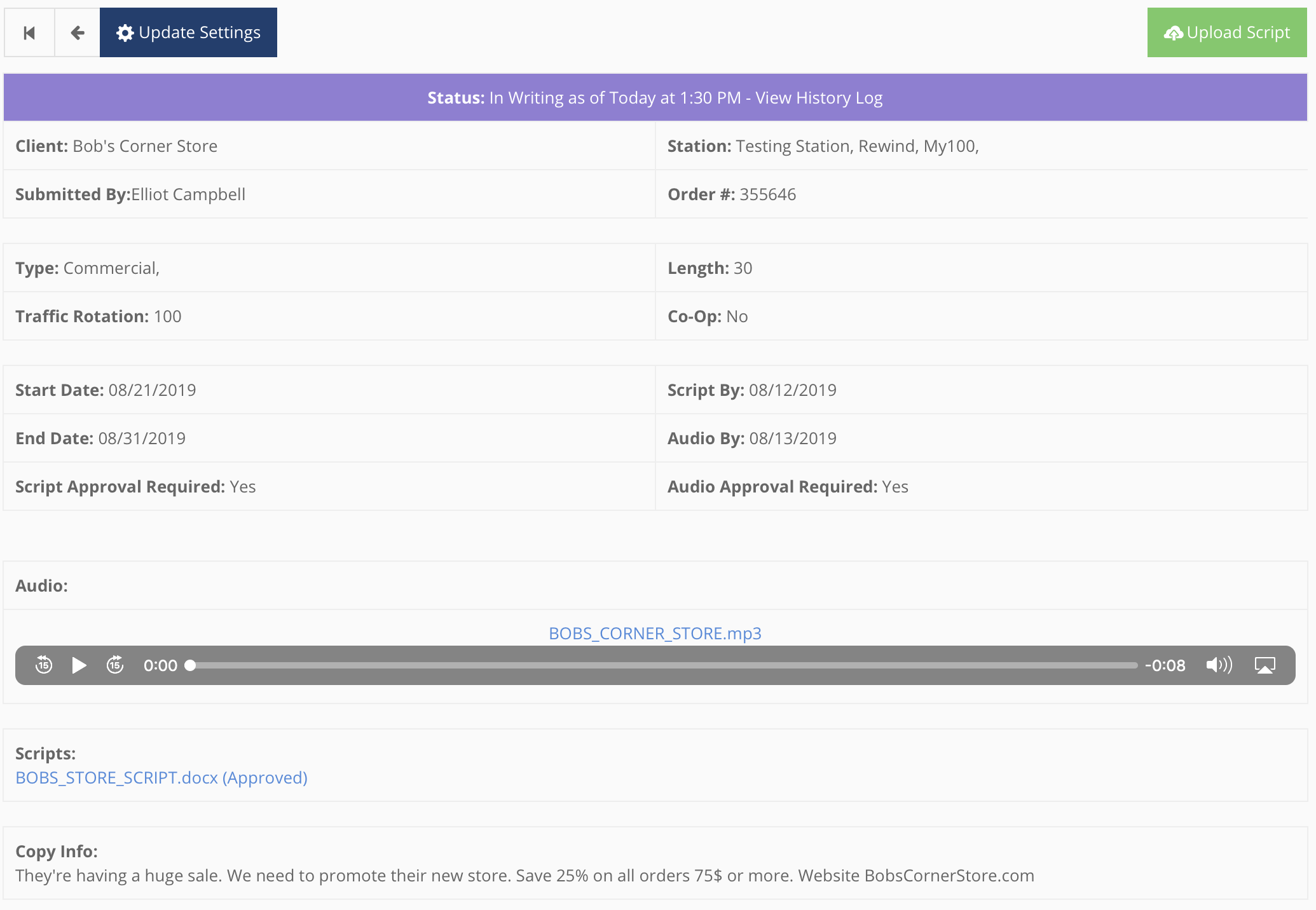Click the gear icon in Update Settings

[125, 32]
